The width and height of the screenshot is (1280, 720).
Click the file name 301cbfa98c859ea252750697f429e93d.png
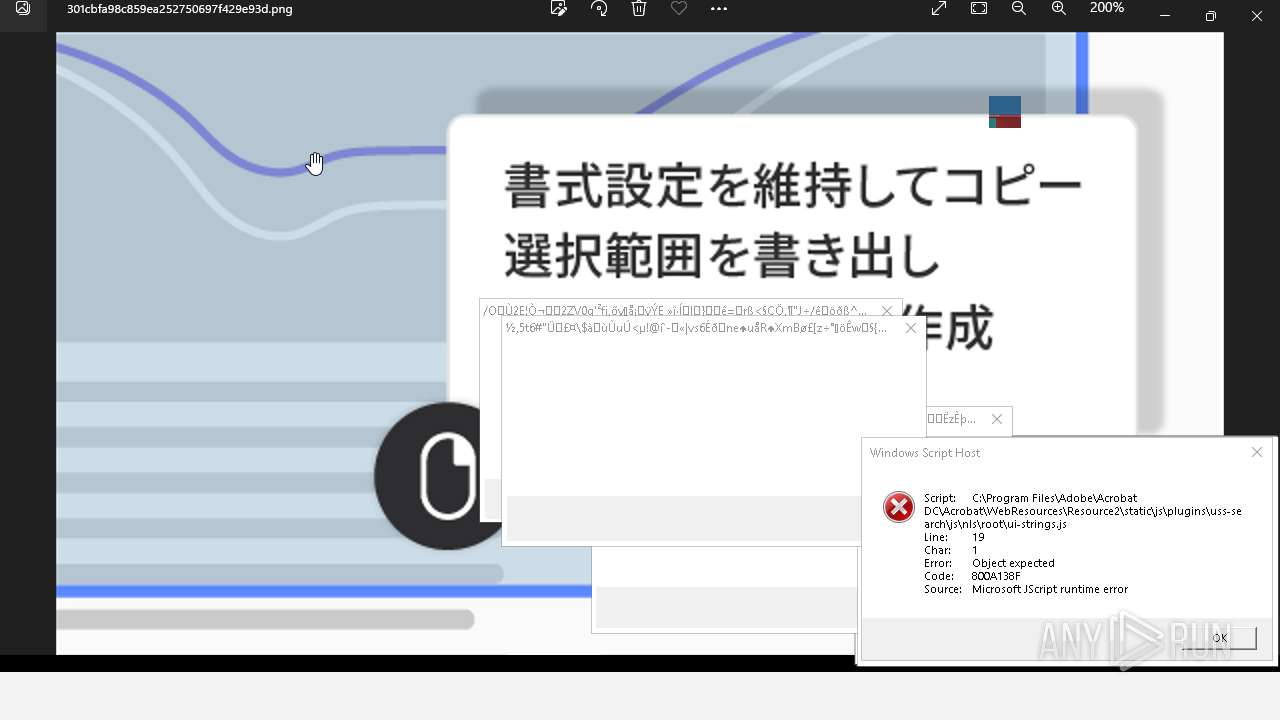click(180, 10)
